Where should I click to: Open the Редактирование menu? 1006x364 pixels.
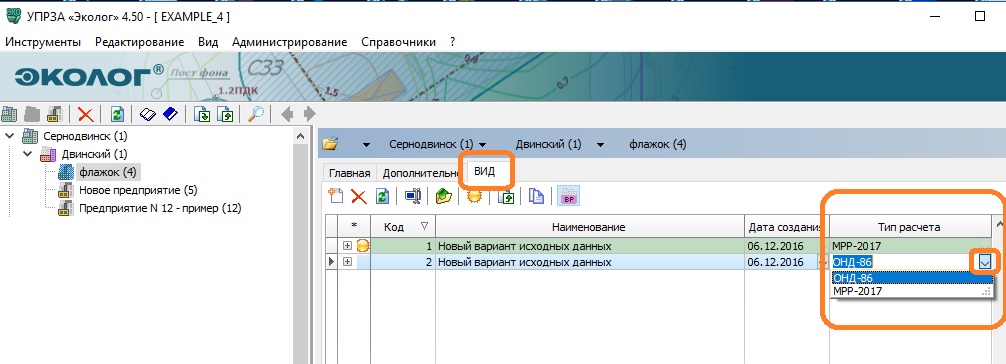click(x=139, y=42)
